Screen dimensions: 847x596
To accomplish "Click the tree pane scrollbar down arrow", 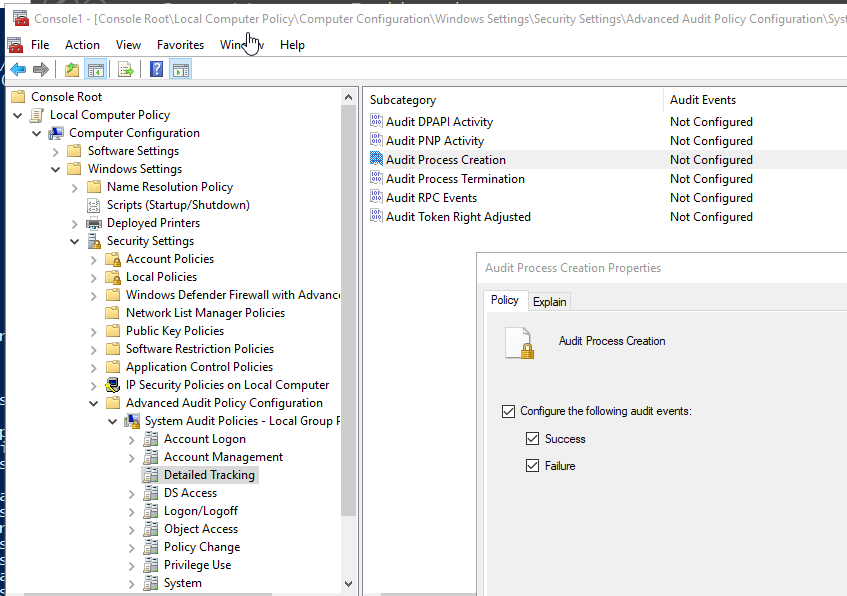I will pos(349,584).
